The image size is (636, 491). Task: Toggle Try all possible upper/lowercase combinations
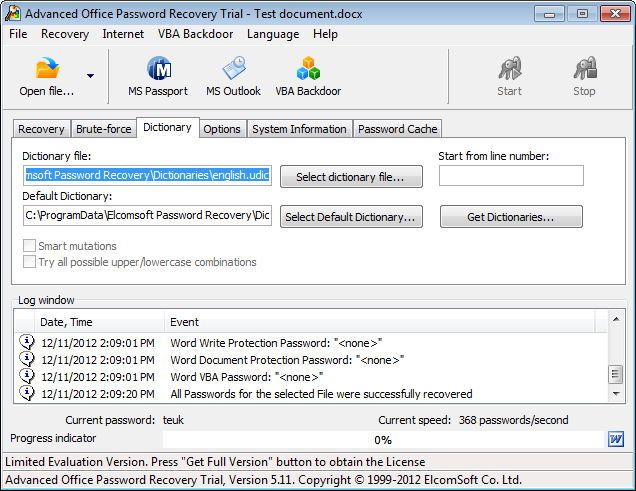coord(29,262)
